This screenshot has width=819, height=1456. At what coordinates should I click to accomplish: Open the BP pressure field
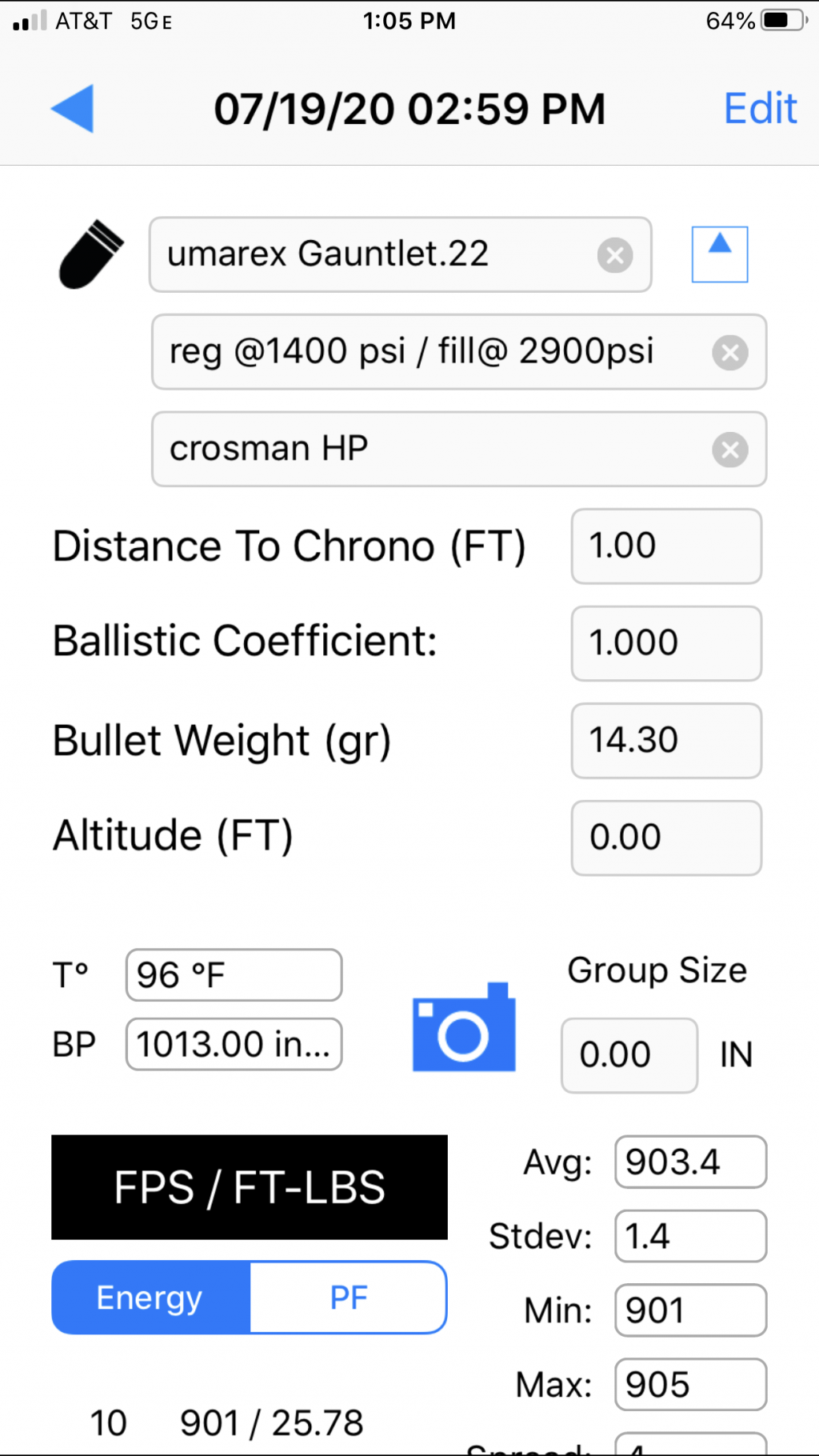234,1044
